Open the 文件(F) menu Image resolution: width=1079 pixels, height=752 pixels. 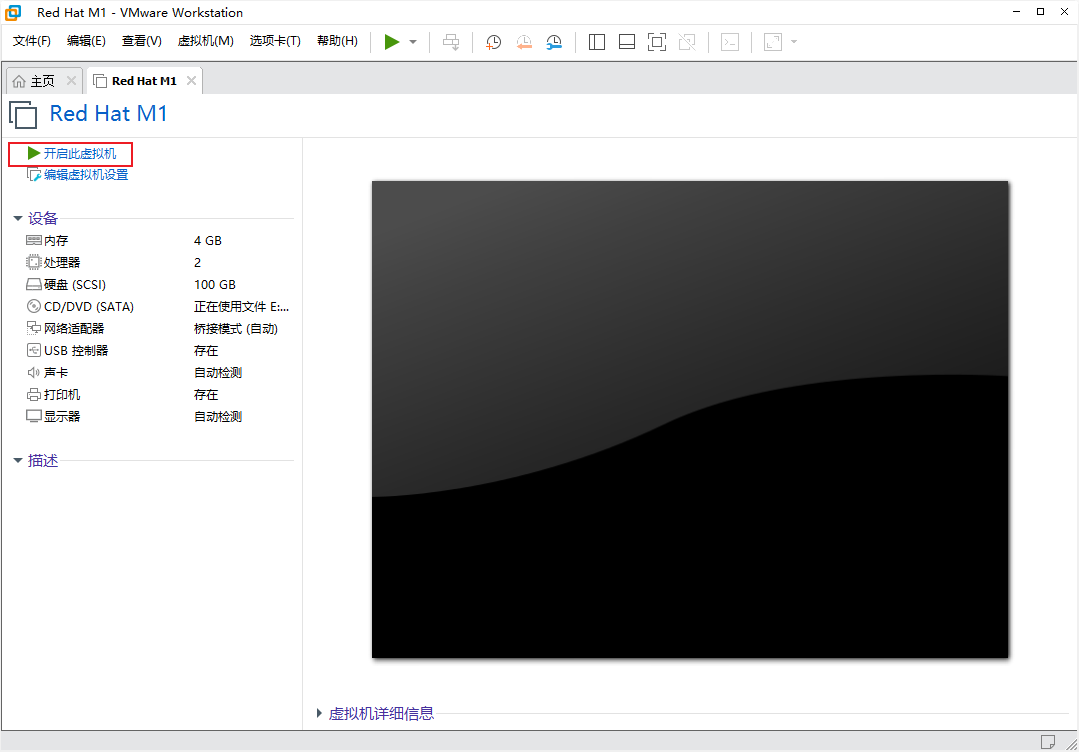32,41
